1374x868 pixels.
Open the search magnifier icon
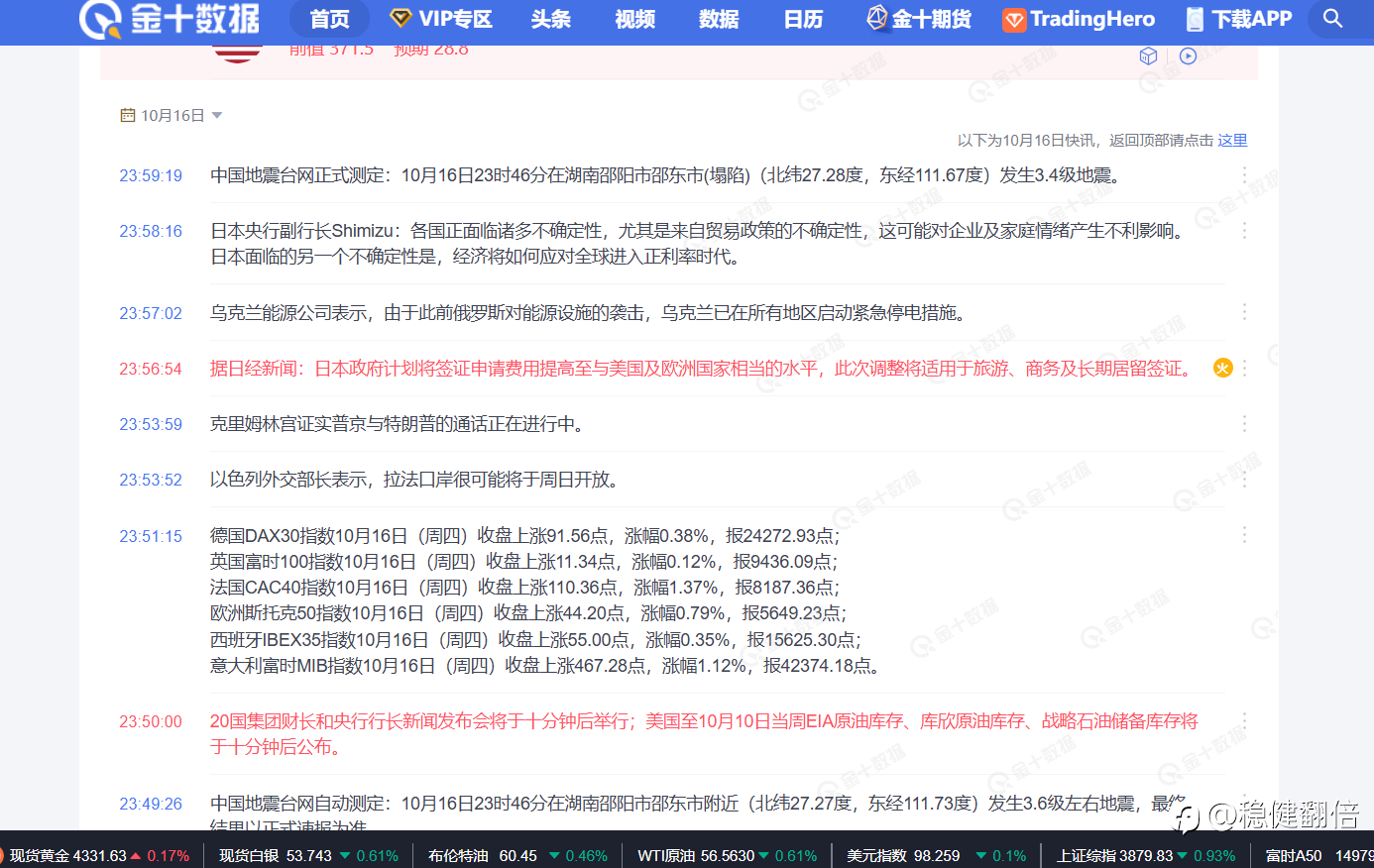click(1333, 19)
